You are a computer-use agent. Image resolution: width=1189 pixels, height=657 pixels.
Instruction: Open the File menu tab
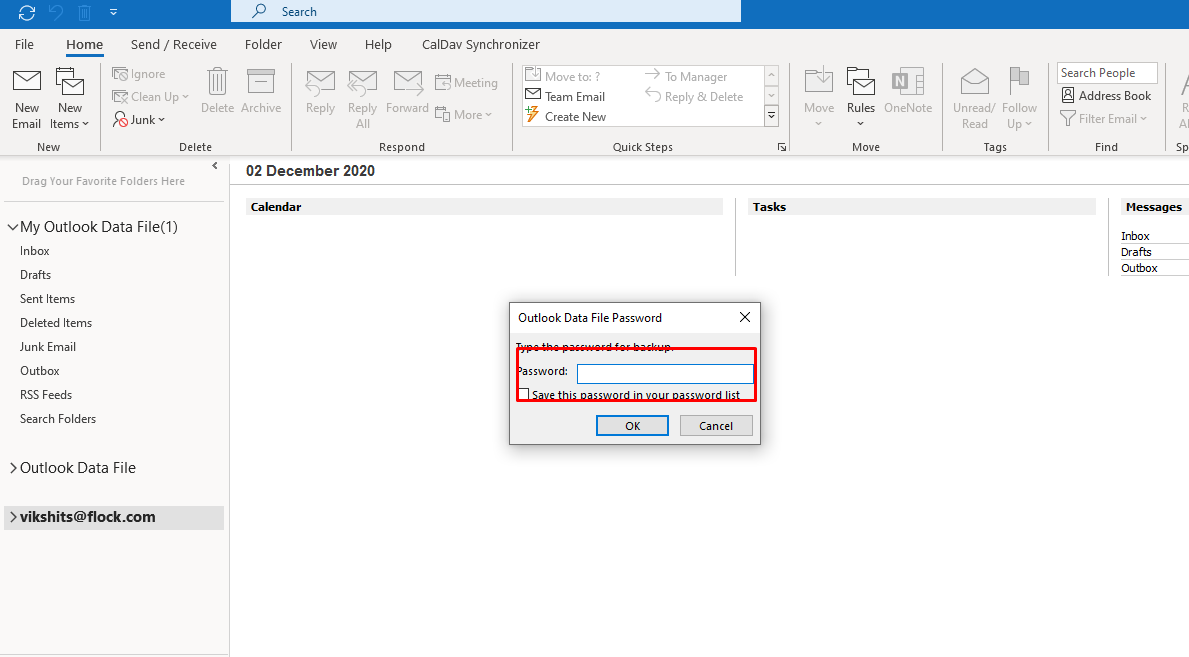[x=24, y=45]
